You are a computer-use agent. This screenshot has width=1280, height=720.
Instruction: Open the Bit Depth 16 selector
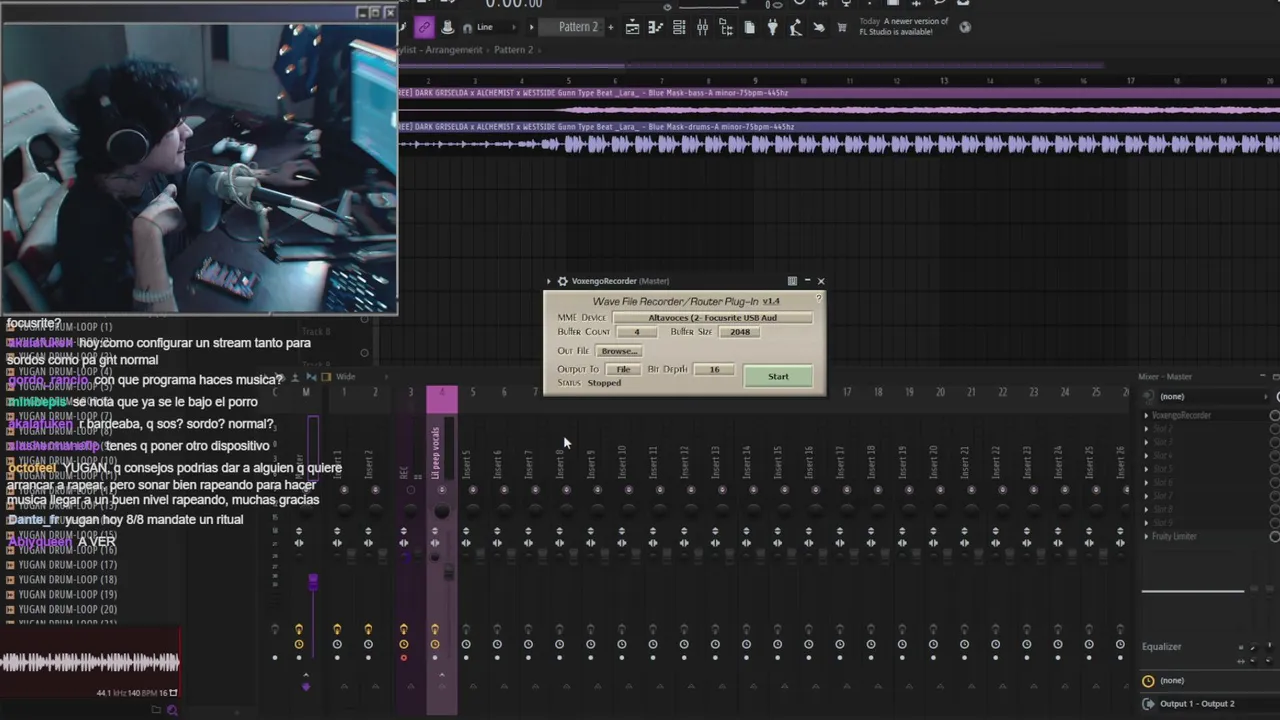(x=714, y=369)
